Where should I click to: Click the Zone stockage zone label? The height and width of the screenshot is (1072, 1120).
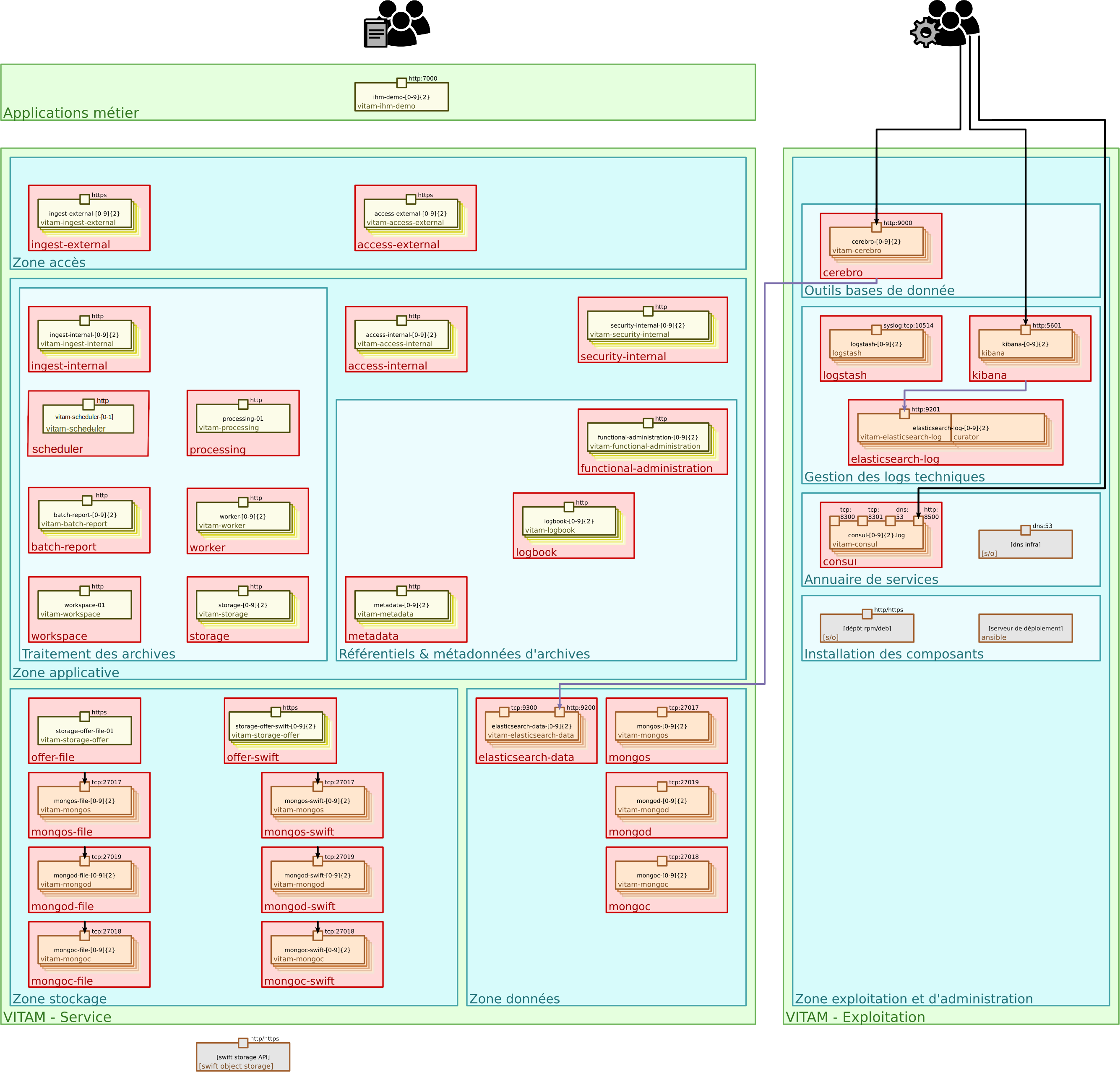point(60,999)
